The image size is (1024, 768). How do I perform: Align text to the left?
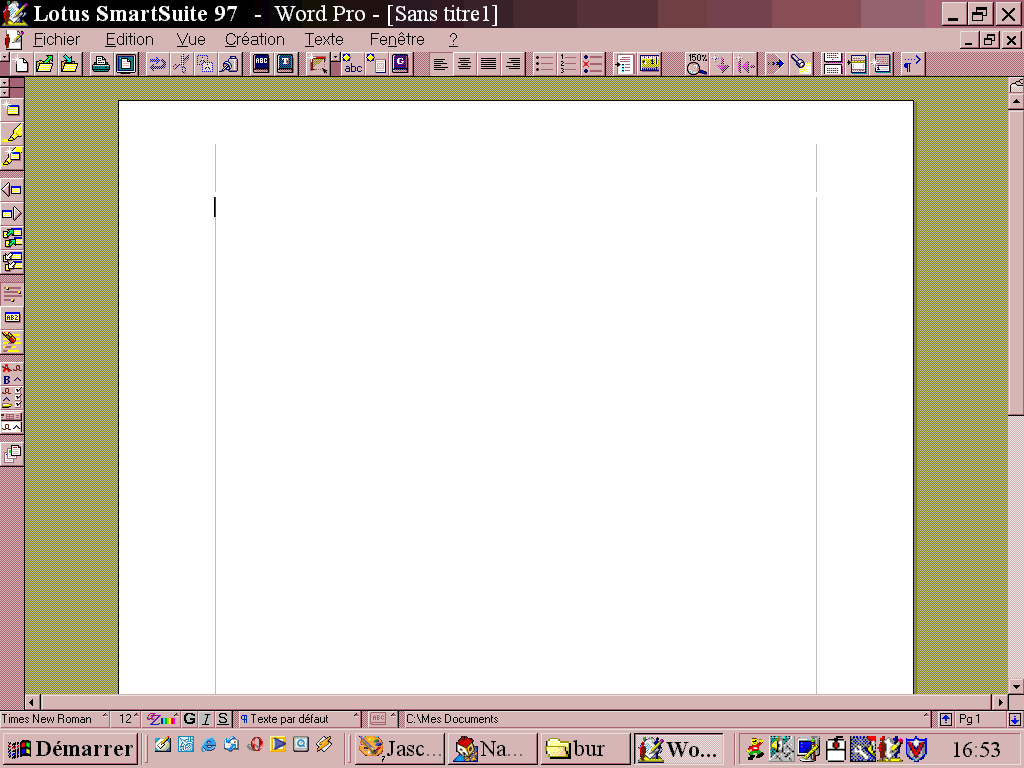pyautogui.click(x=441, y=64)
